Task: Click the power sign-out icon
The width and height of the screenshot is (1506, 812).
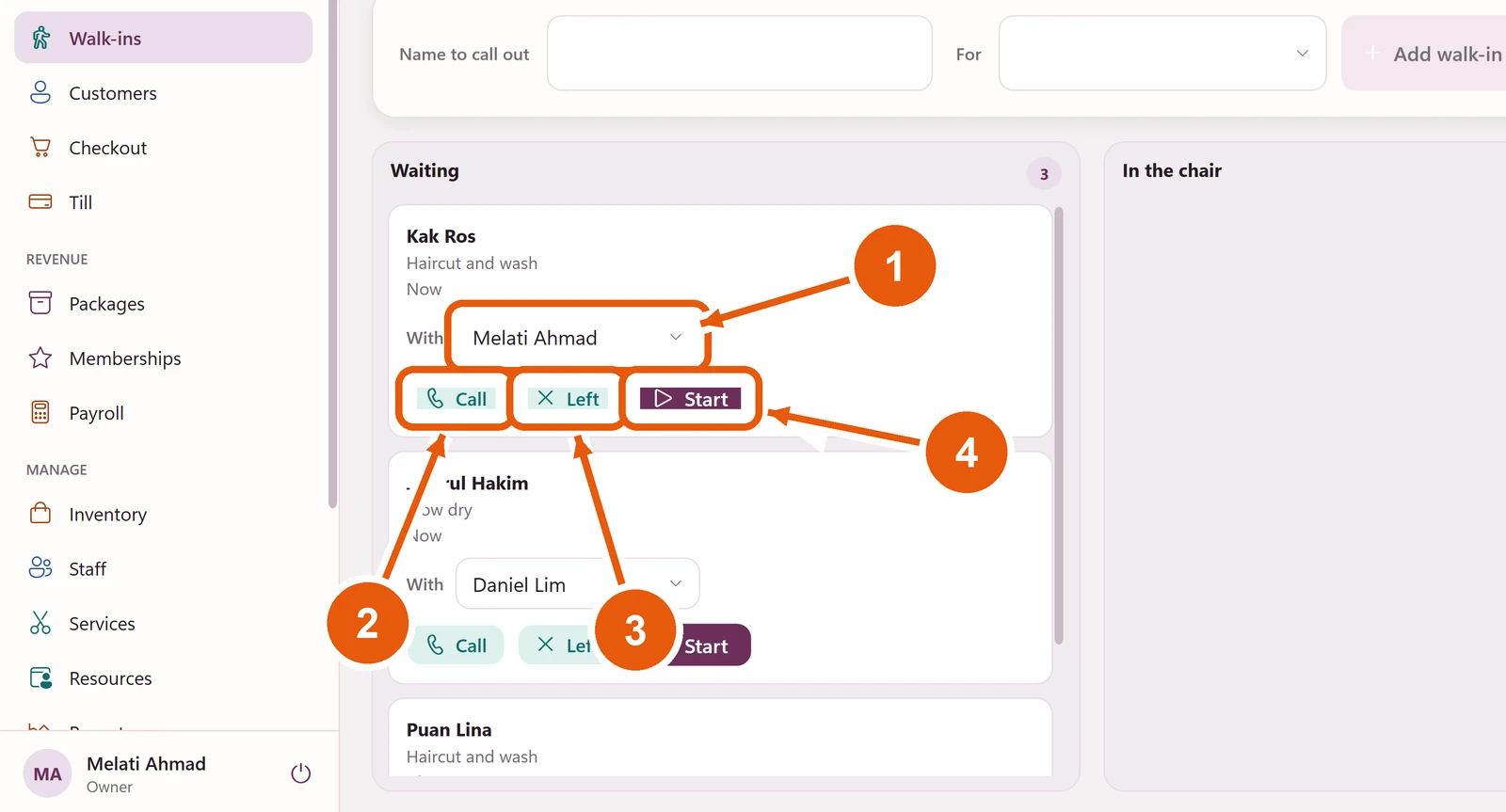Action: pos(301,773)
